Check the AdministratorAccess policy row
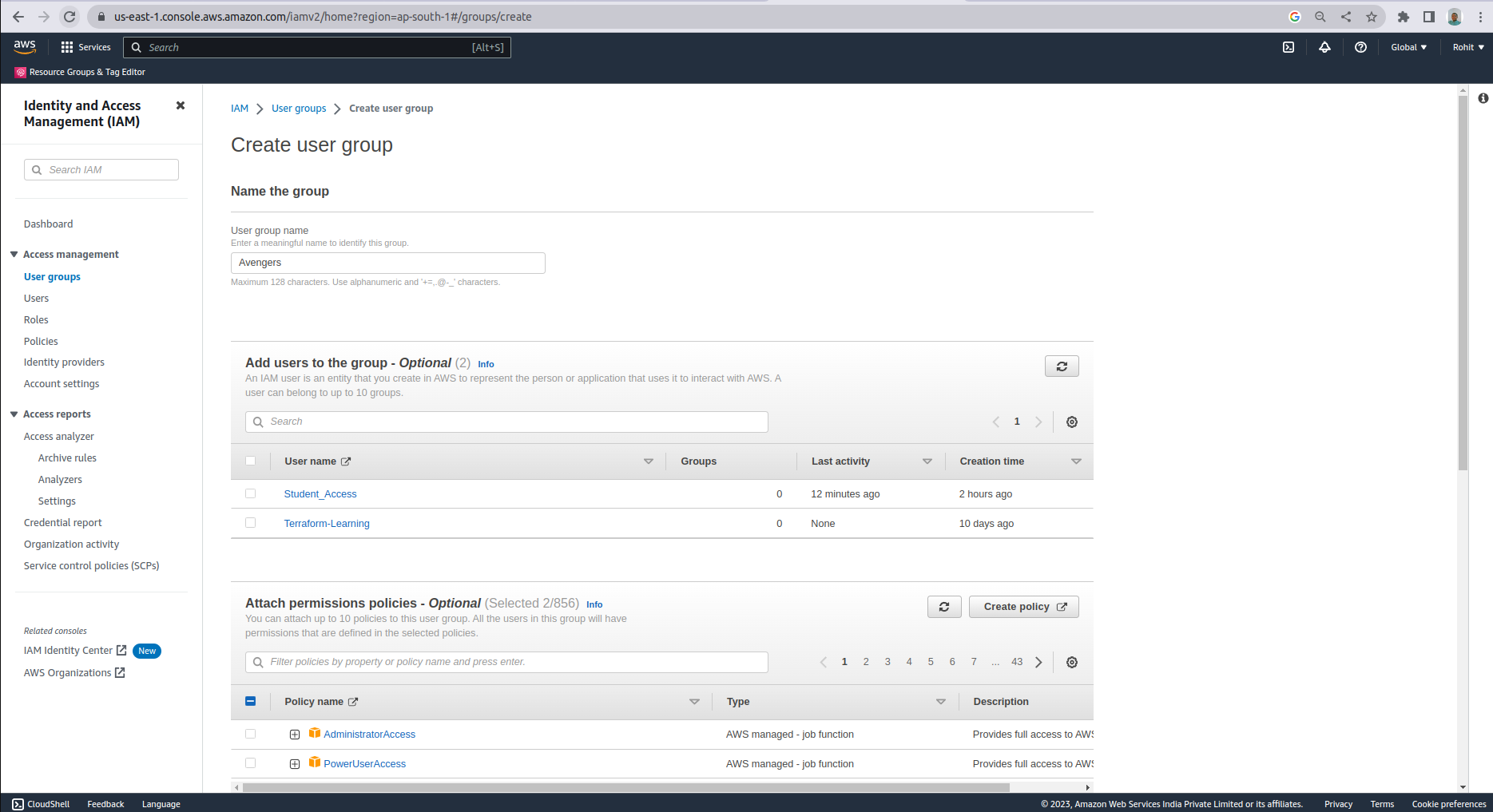The height and width of the screenshot is (812, 1493). [251, 734]
